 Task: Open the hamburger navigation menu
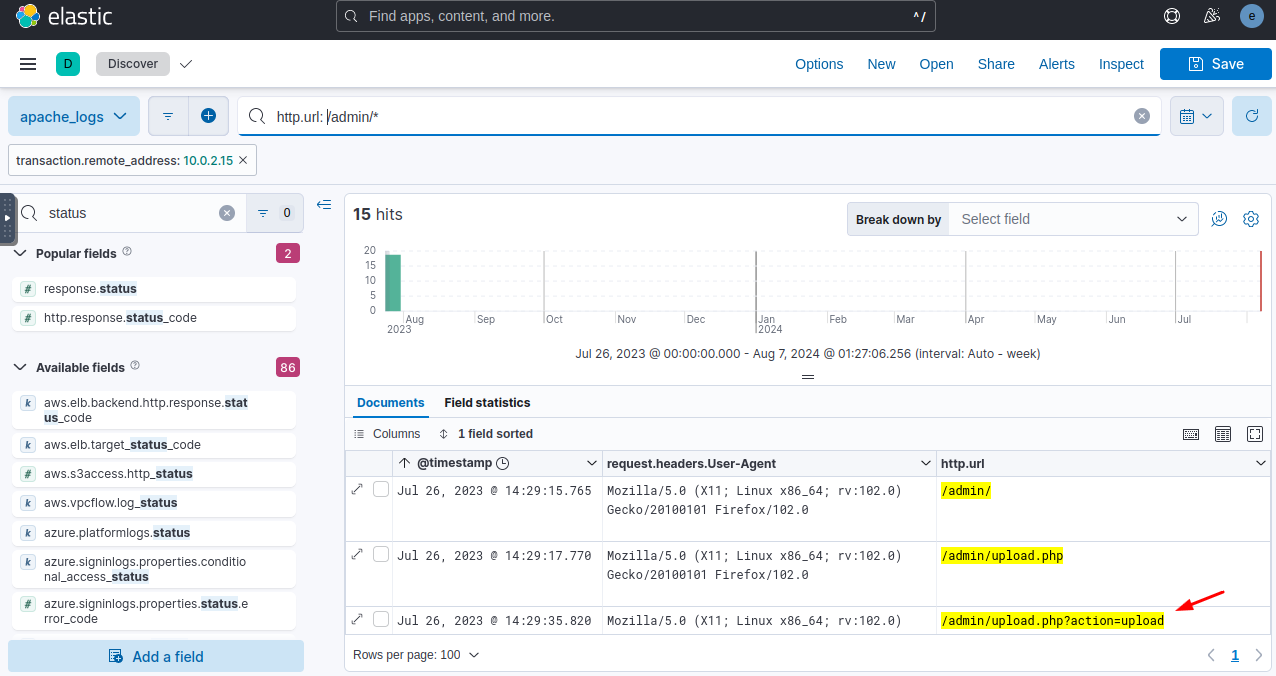(x=28, y=64)
